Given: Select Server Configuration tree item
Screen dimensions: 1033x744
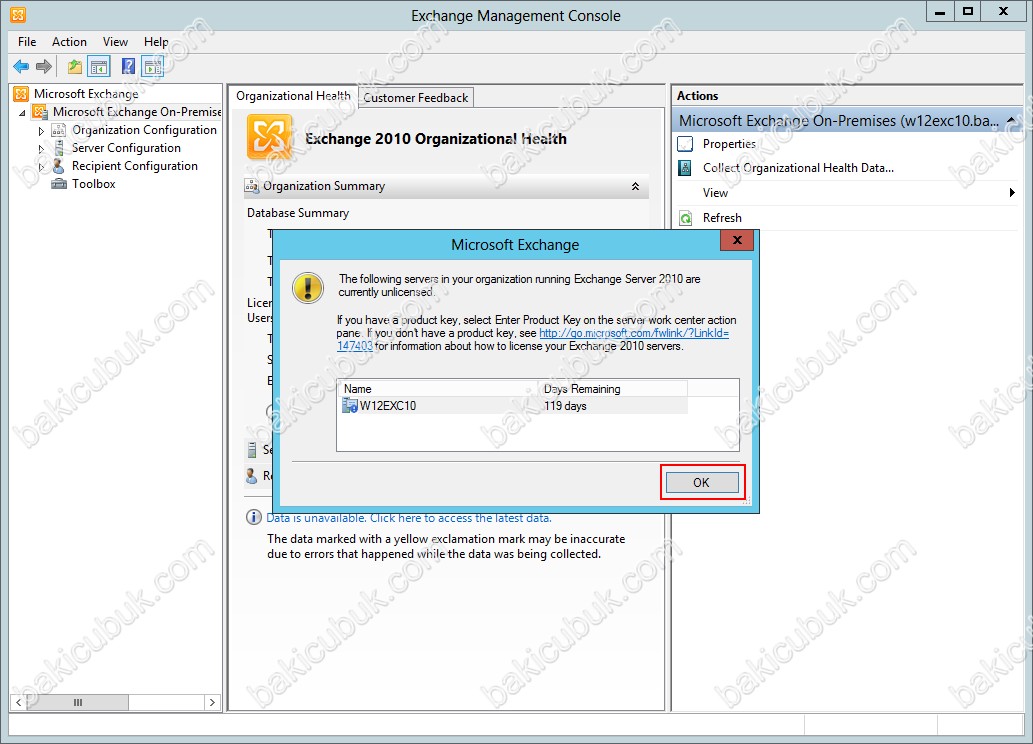Looking at the screenshot, I should [126, 148].
